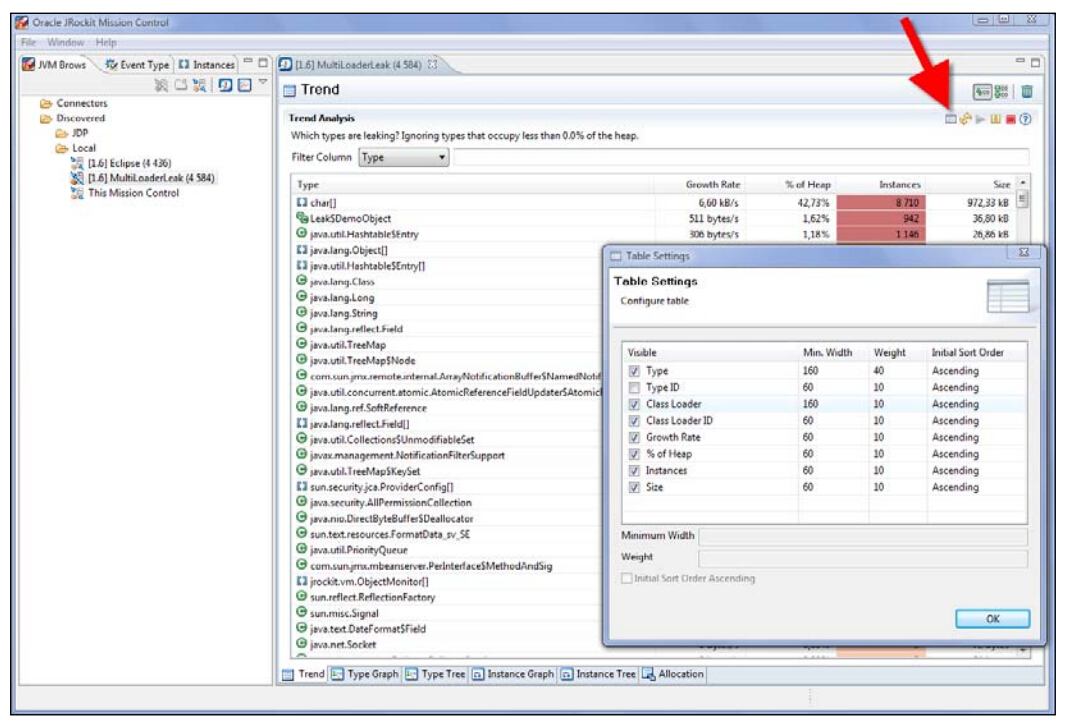The image size is (1068, 728).
Task: Open the File menu
Action: [x=29, y=42]
